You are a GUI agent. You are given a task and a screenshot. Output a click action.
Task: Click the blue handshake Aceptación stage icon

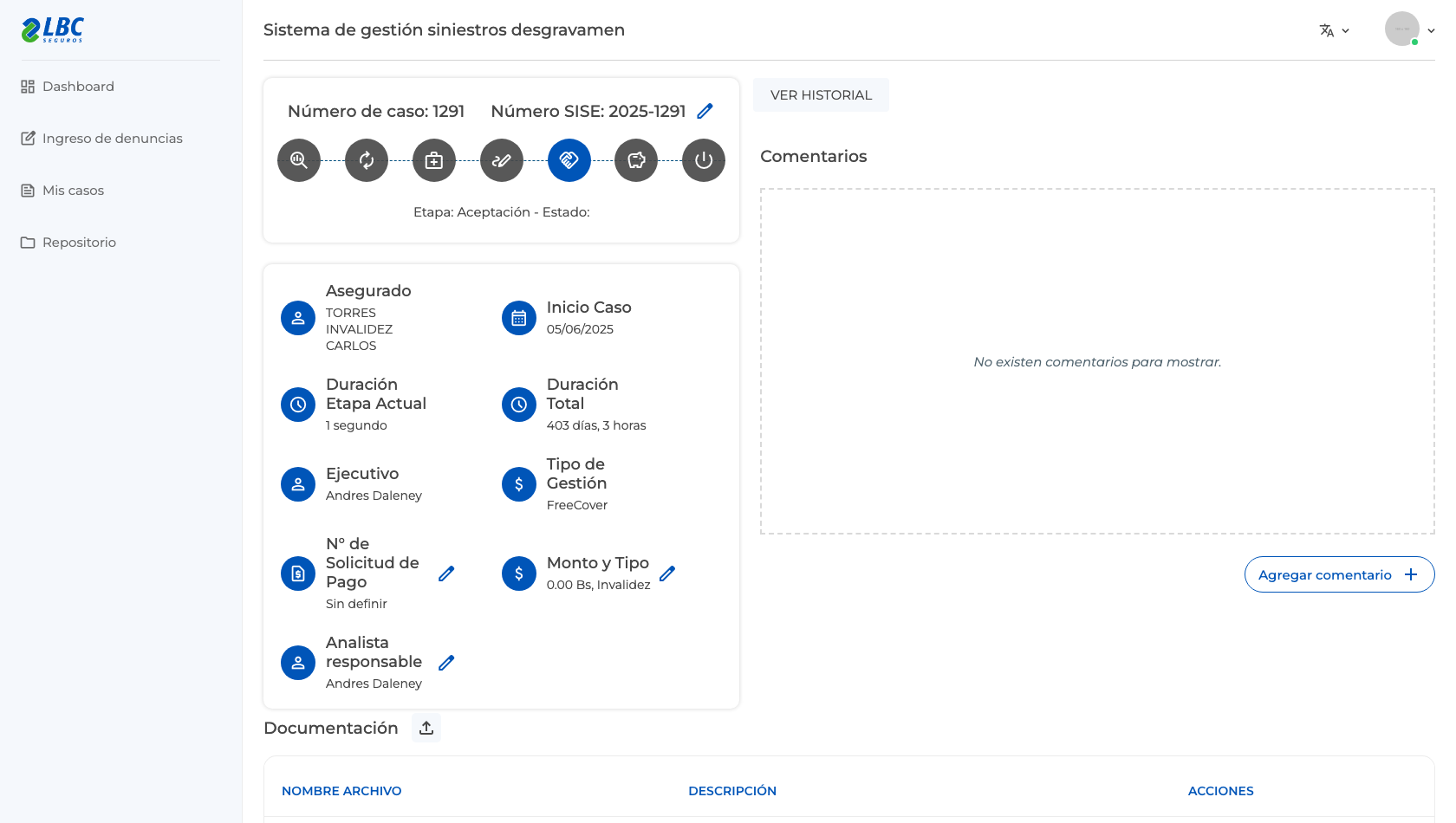pyautogui.click(x=569, y=160)
